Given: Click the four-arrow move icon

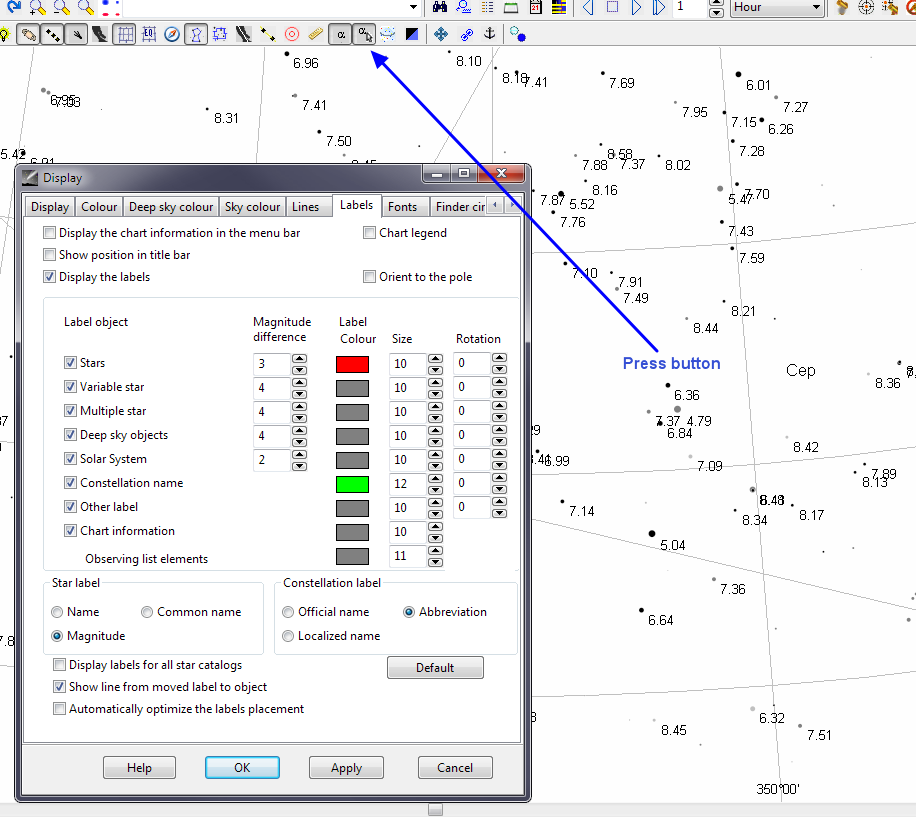Looking at the screenshot, I should click(x=441, y=35).
